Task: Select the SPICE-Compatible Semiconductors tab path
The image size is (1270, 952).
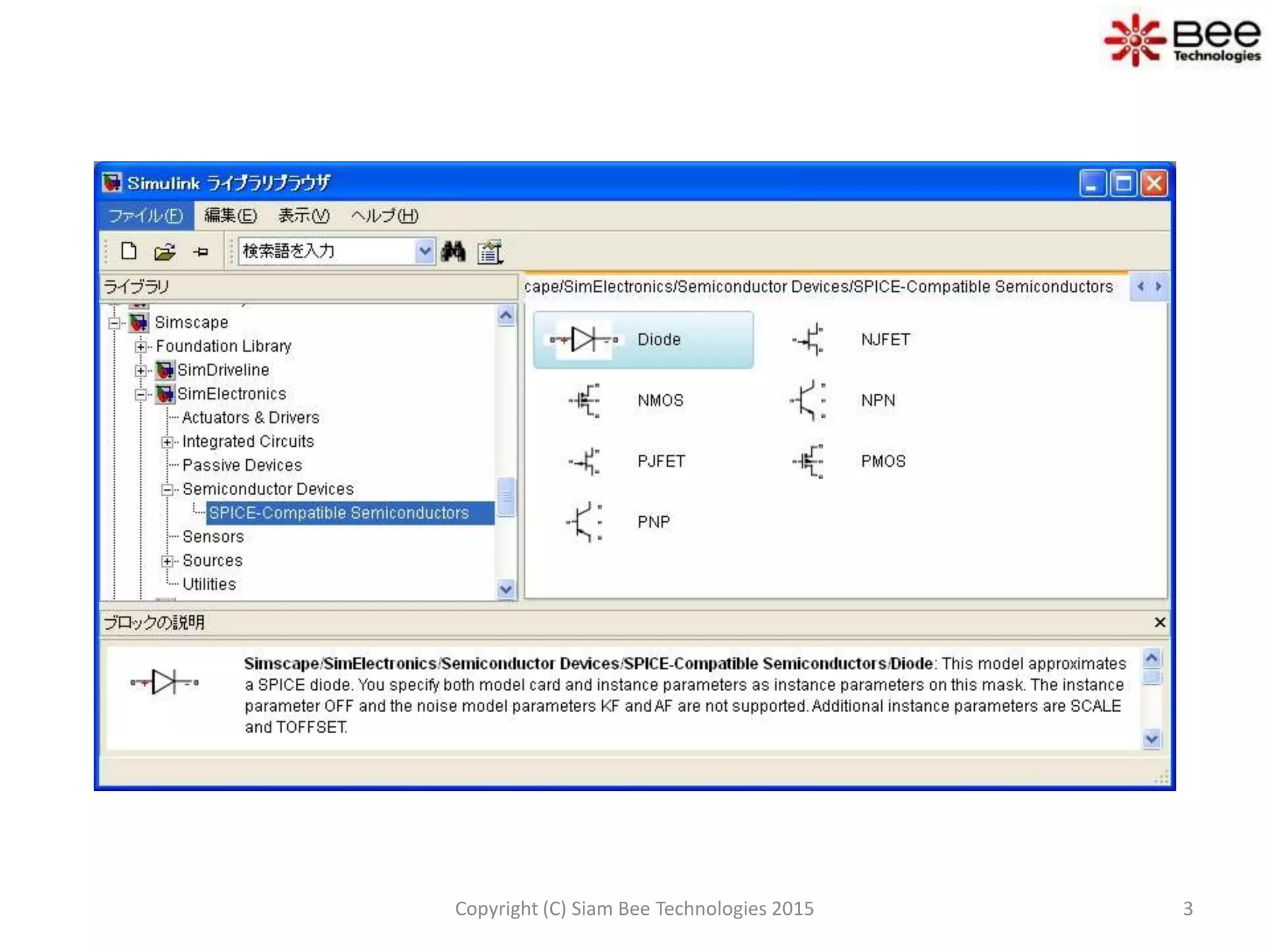Action: 819,286
